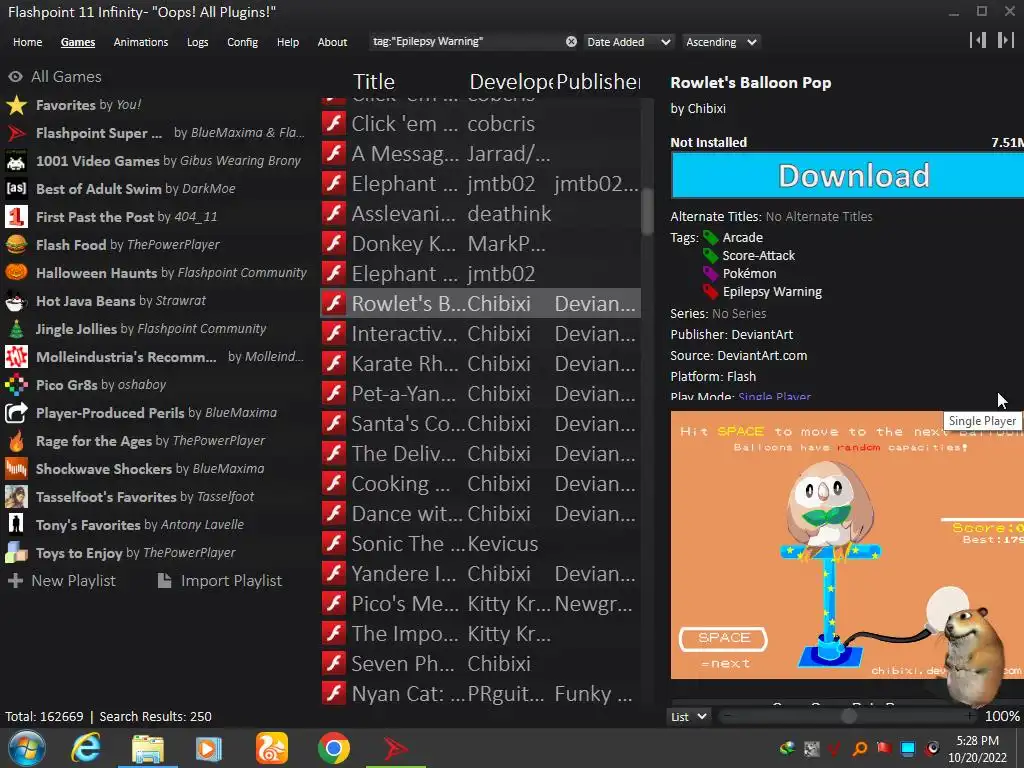Select the 1001 Video Games playlist icon
Screen dimensions: 1024x768
(16, 161)
